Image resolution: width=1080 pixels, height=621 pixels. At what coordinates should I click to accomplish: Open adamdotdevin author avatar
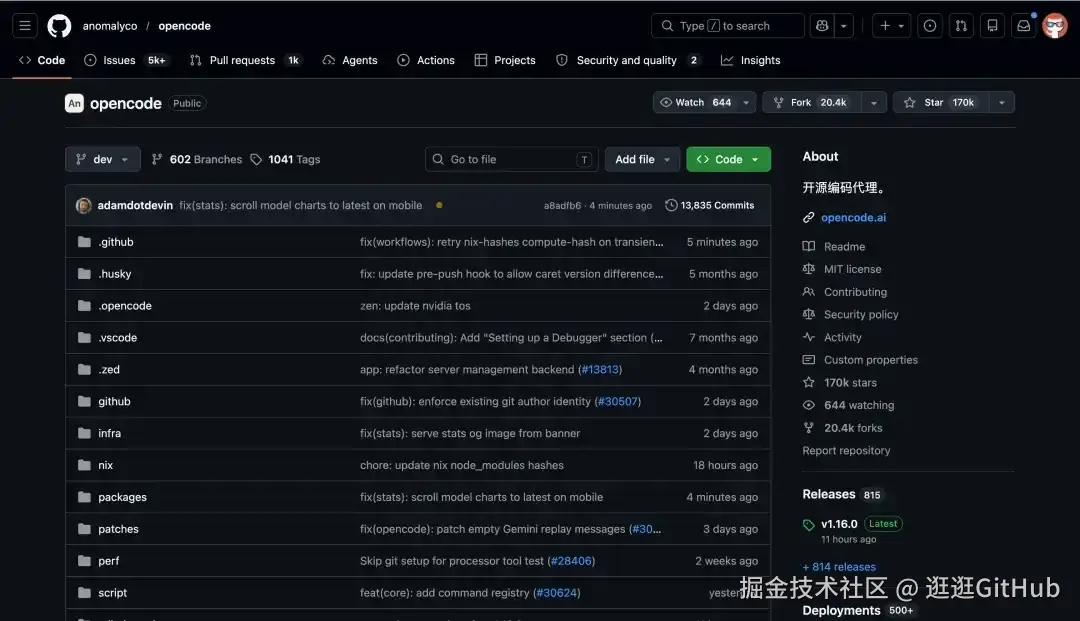tap(83, 205)
